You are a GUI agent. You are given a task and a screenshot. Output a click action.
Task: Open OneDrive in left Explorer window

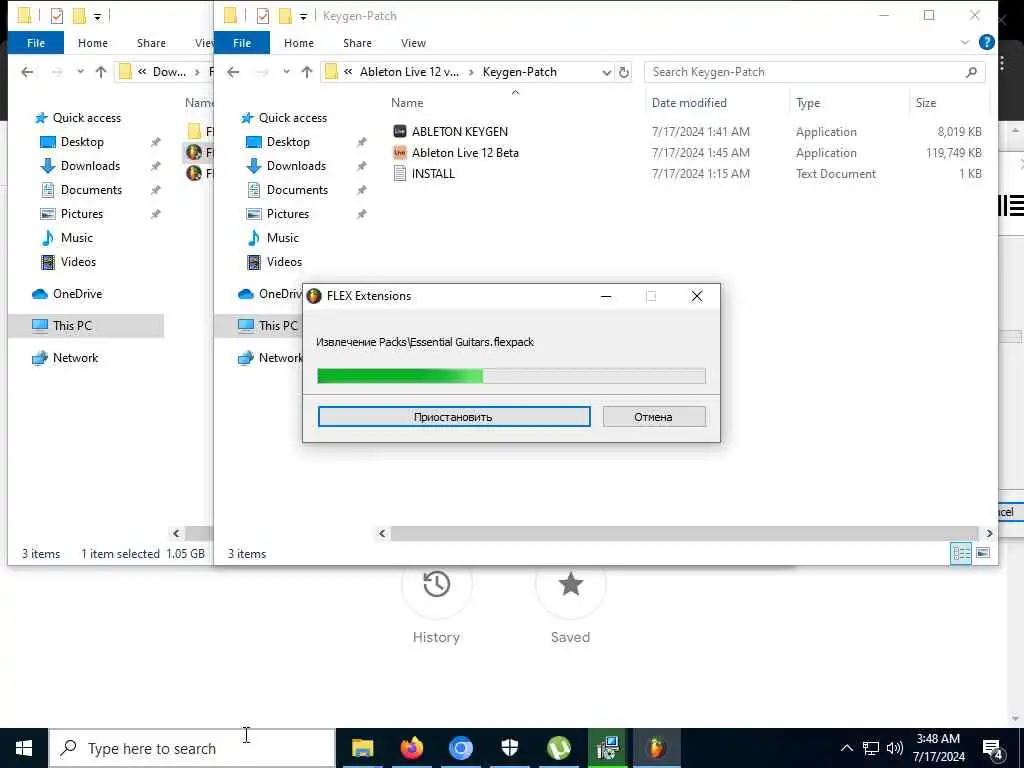coord(77,294)
